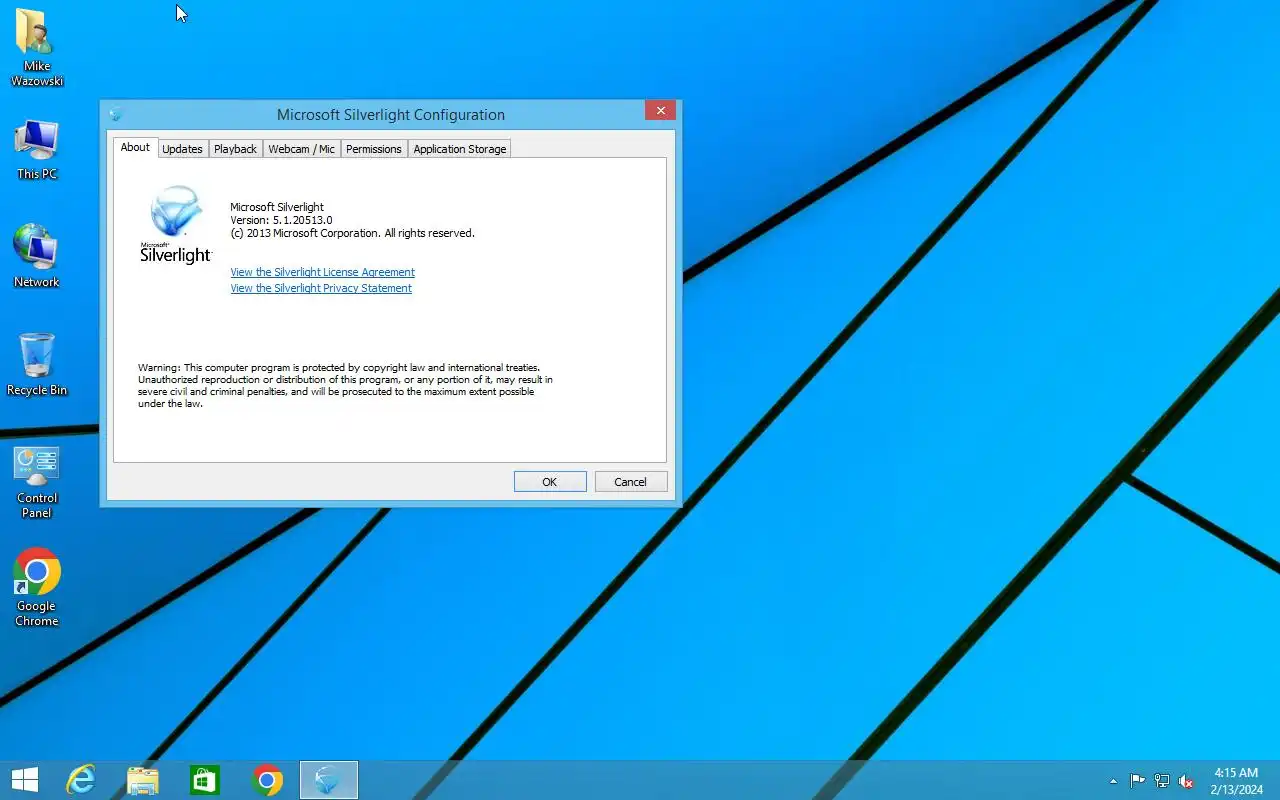Open File Explorer from taskbar
This screenshot has width=1280, height=800.
[142, 780]
